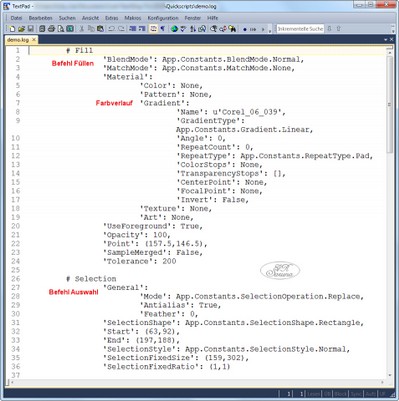The height and width of the screenshot is (401, 399).
Task: Click the Cut scissors icon
Action: point(81,29)
